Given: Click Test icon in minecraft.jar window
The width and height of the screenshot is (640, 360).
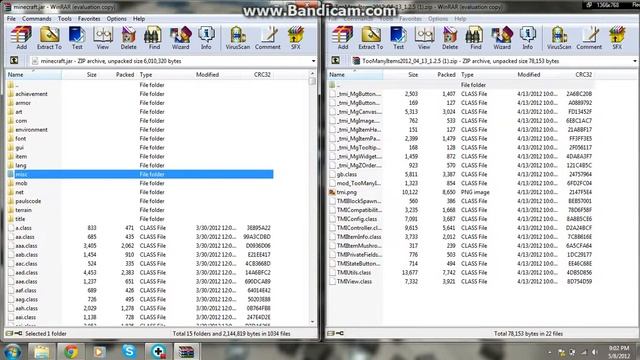Looking at the screenshot, I should (x=77, y=38).
